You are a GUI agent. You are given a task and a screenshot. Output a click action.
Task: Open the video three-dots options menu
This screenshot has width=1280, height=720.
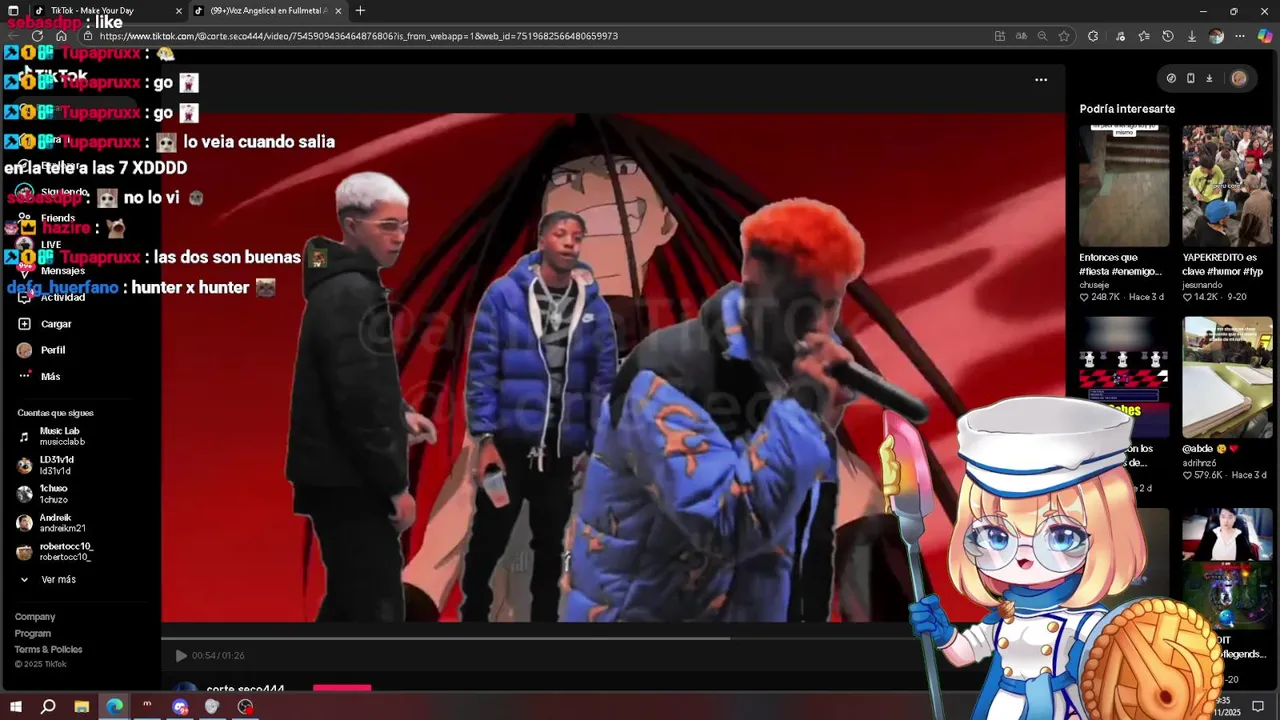tap(1041, 79)
